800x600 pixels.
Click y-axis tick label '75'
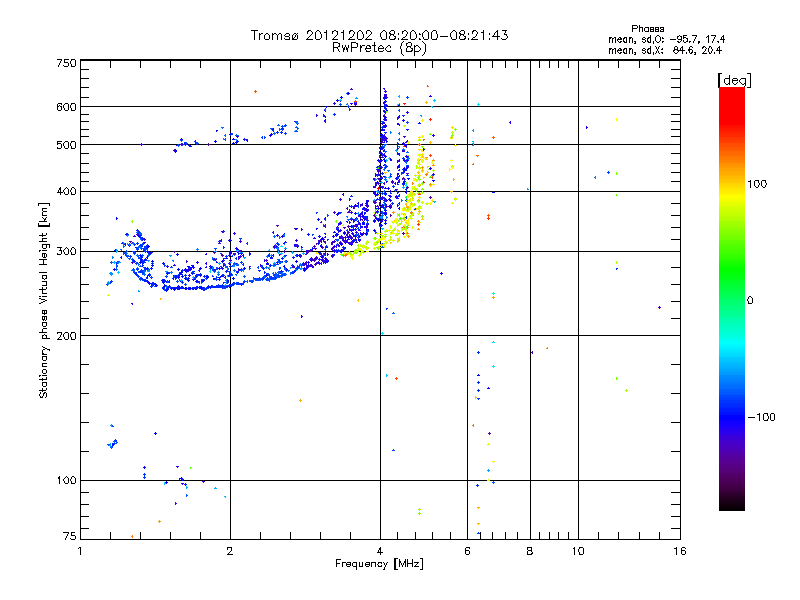click(70, 536)
